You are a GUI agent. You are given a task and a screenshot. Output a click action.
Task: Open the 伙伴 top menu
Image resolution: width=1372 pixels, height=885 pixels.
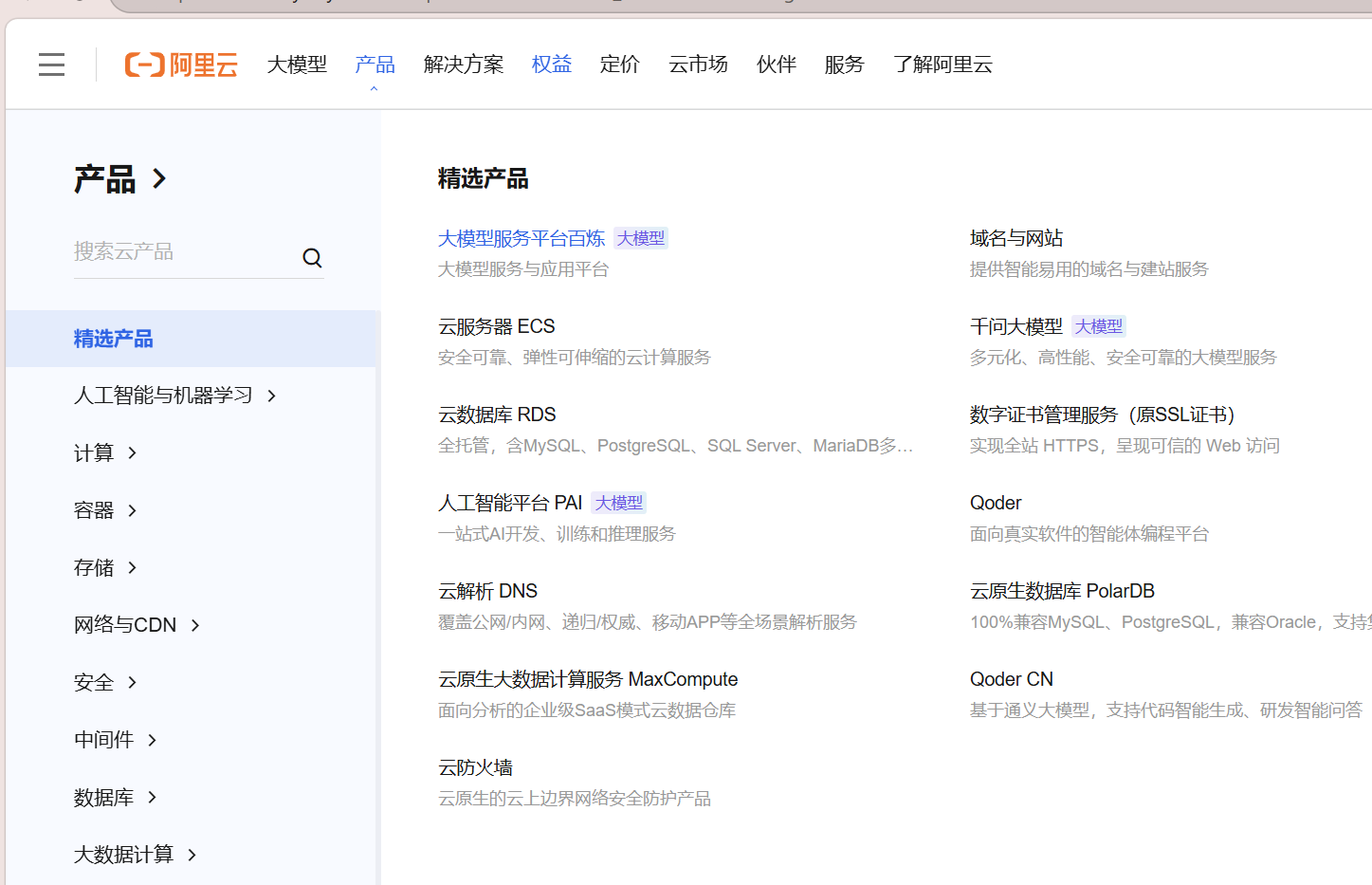tap(777, 65)
